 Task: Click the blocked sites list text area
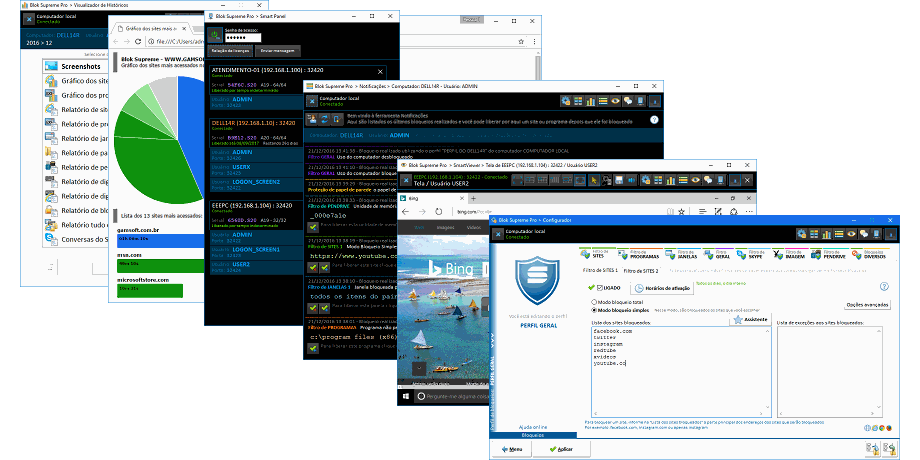tap(681, 371)
